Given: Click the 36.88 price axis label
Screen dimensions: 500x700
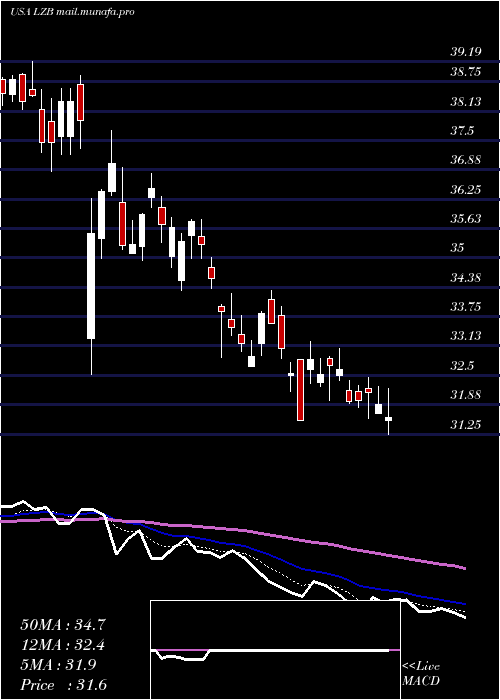Looking at the screenshot, I should (x=466, y=160).
